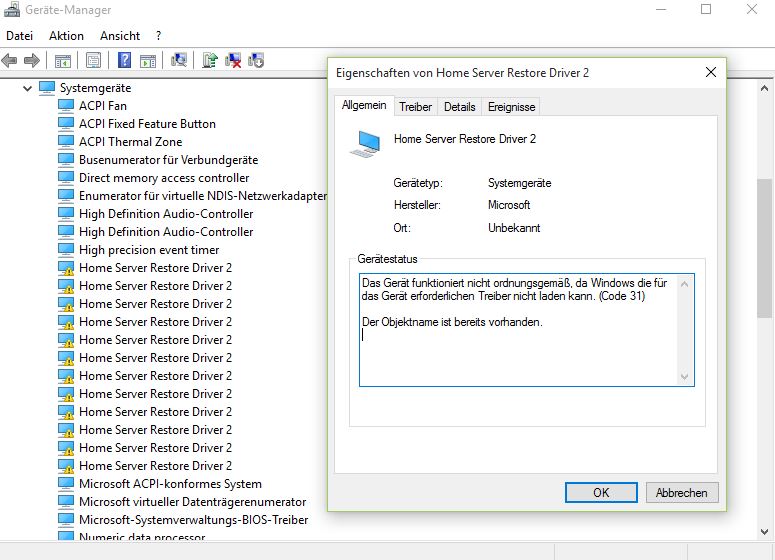The image size is (775, 560).
Task: Open the Datei menu
Action: 20,36
